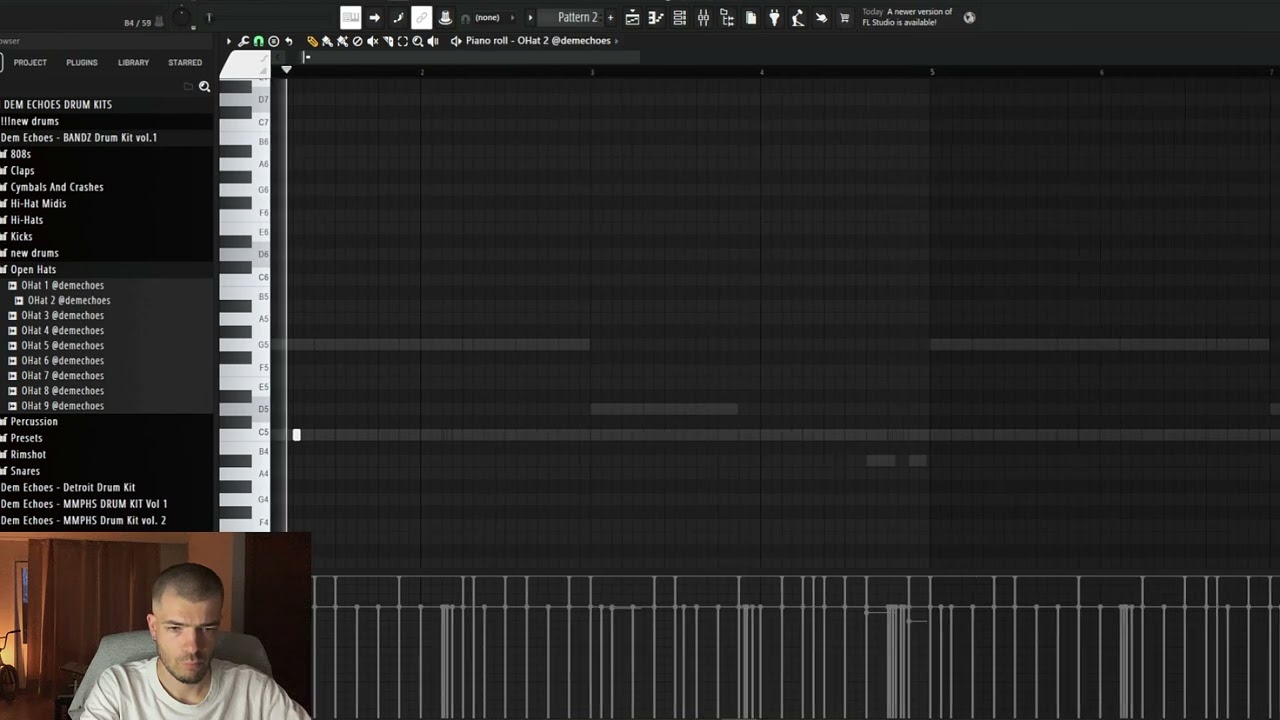Open the !!!new drums folder
The image size is (1280, 720).
pos(30,121)
